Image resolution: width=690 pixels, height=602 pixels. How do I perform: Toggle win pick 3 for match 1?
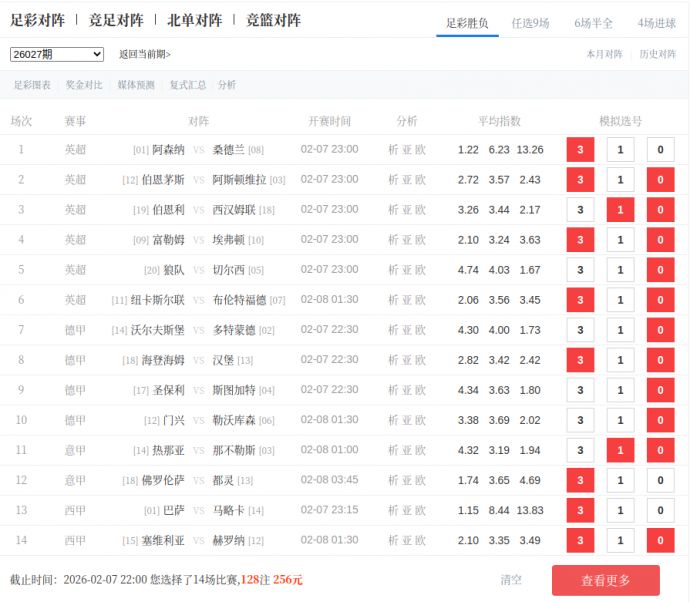click(580, 150)
